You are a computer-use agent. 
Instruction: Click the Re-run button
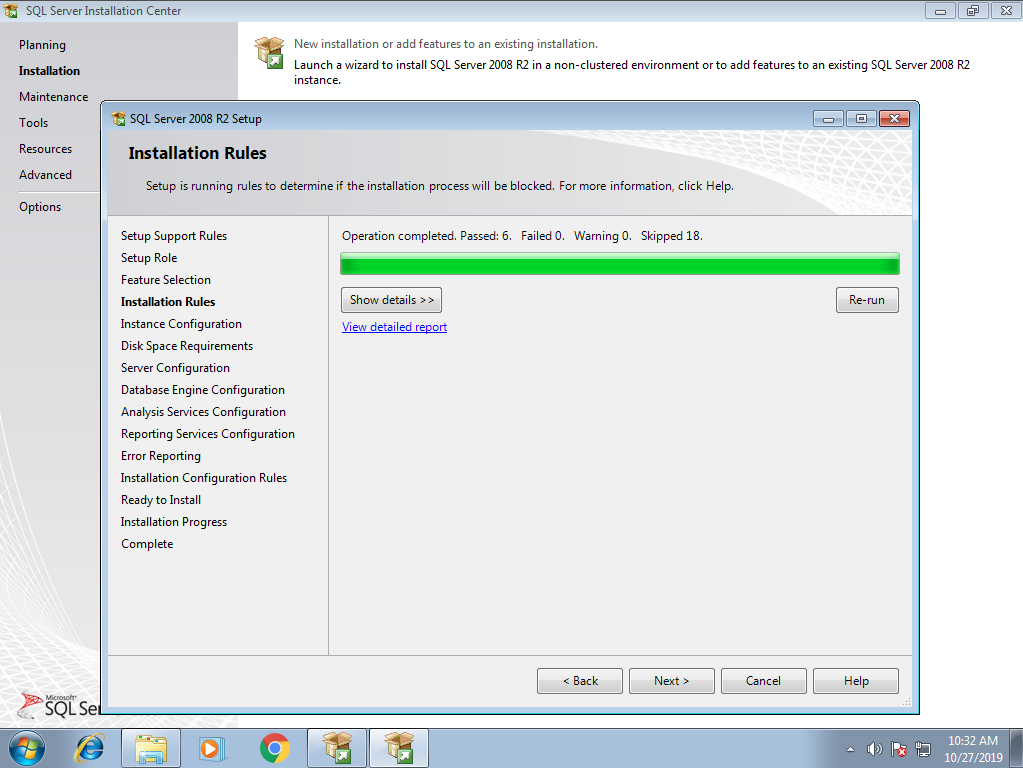coord(867,300)
